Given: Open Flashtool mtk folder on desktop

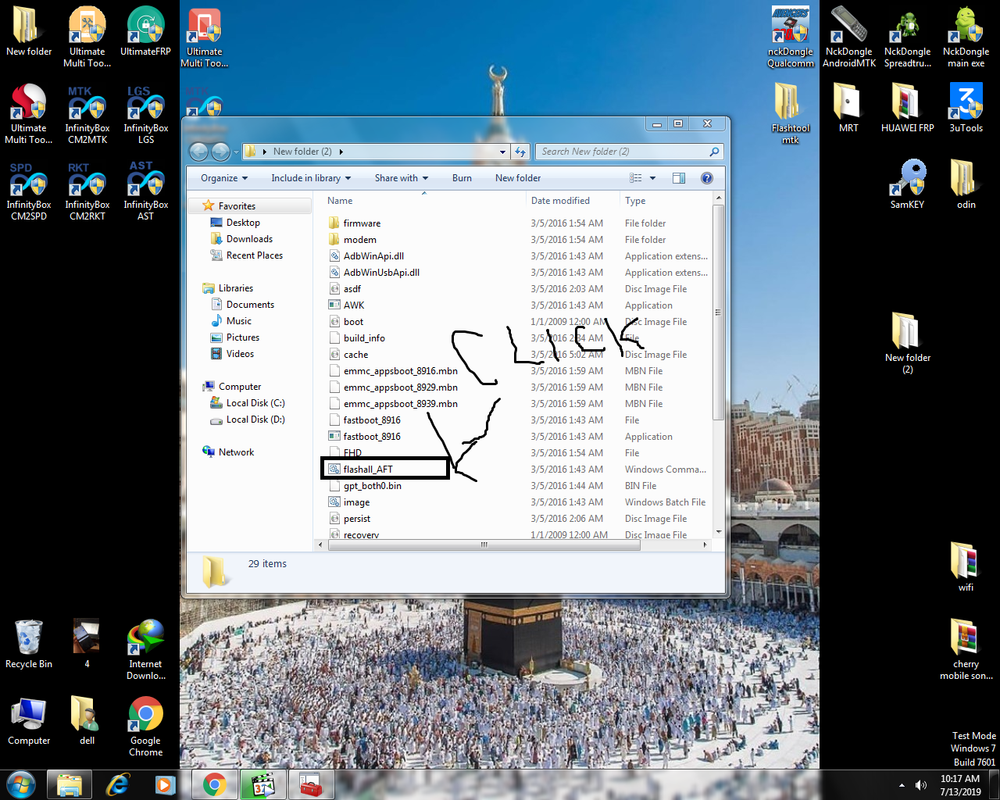Looking at the screenshot, I should pos(790,114).
